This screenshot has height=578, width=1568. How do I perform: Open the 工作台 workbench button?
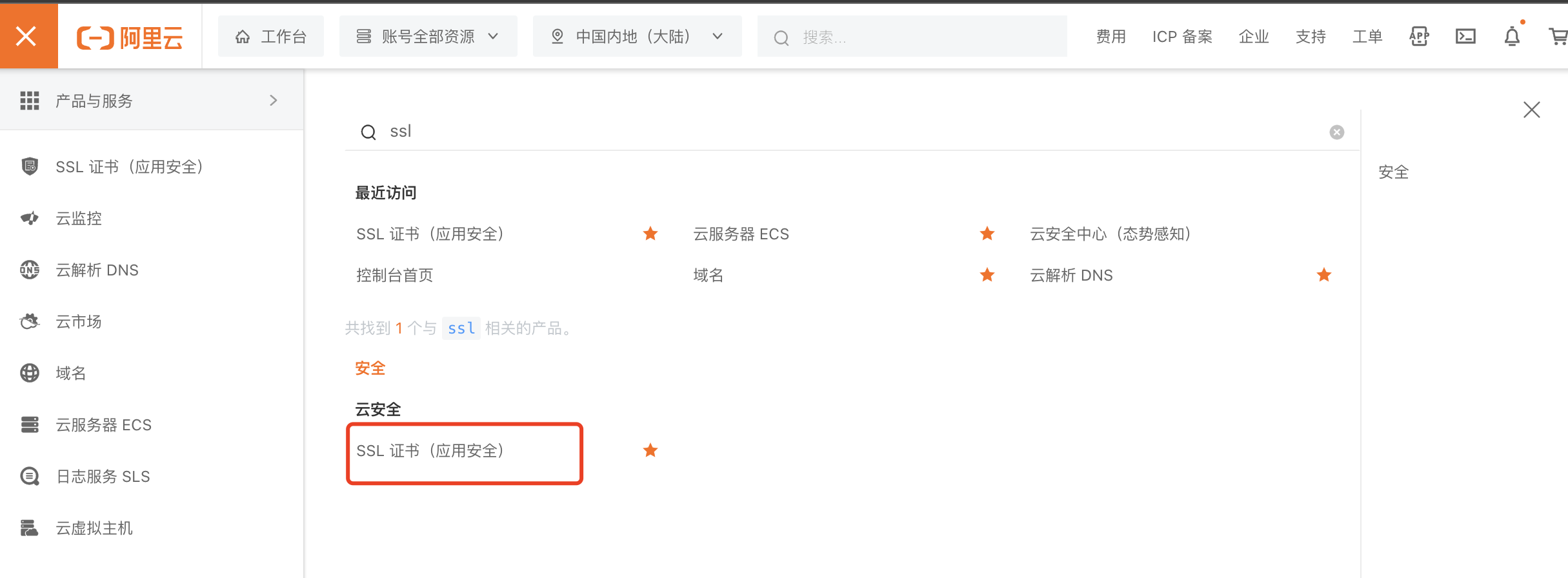(x=271, y=37)
